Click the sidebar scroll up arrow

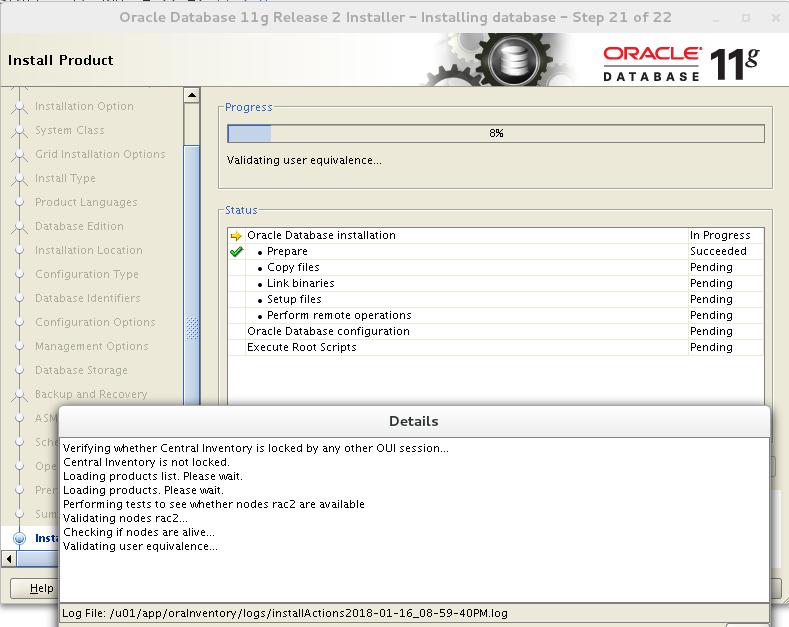point(192,95)
